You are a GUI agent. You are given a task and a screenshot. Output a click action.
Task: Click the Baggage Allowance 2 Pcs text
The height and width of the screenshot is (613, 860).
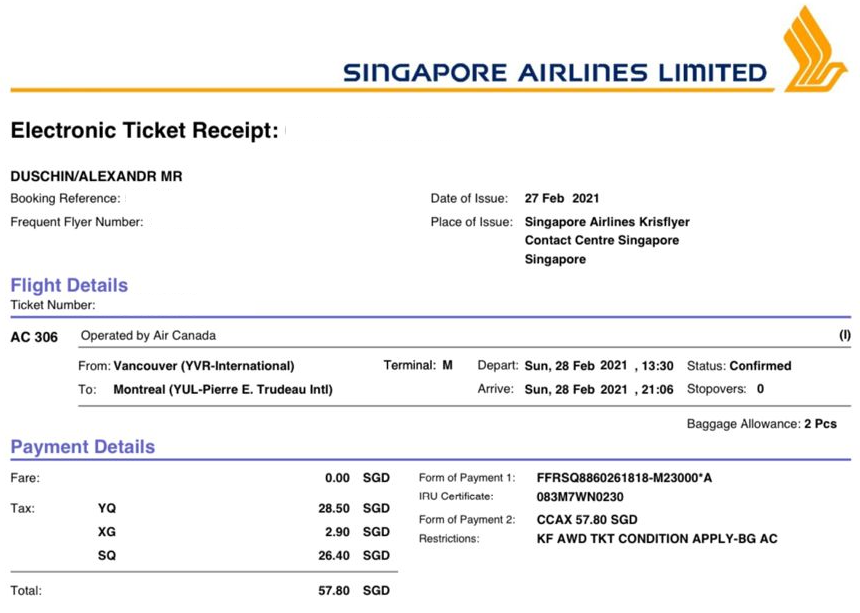point(761,424)
